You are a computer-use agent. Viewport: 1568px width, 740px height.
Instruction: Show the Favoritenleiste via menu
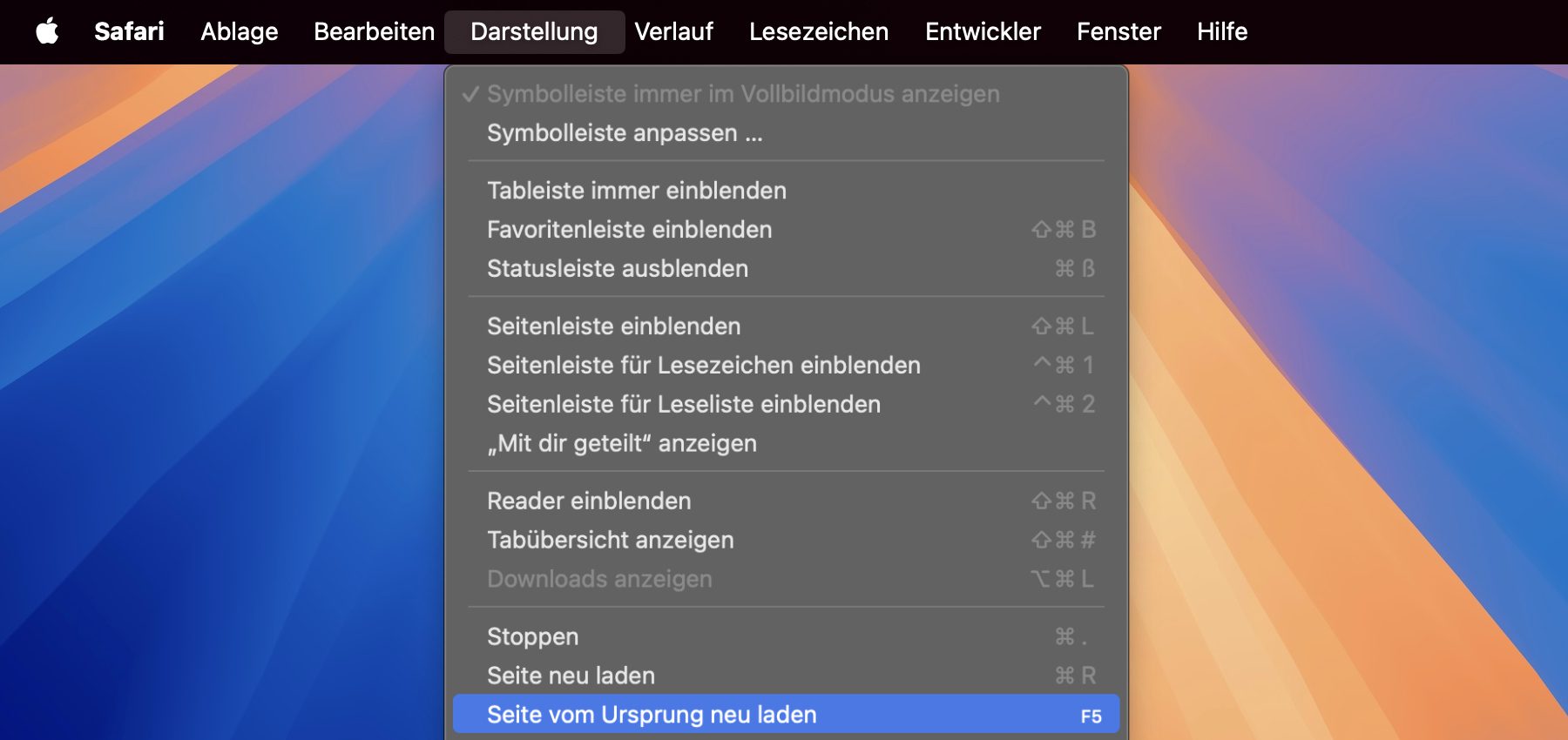click(629, 230)
